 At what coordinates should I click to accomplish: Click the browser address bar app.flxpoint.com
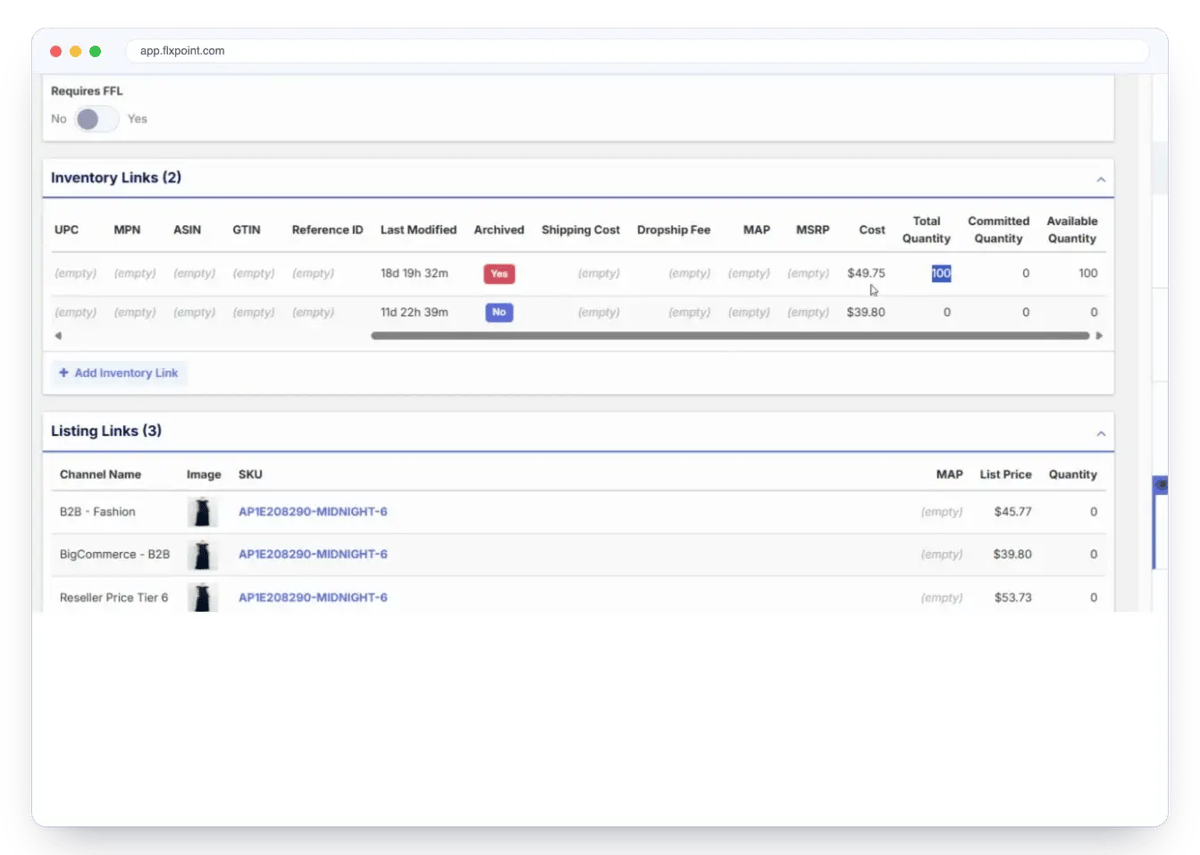pyautogui.click(x=637, y=51)
